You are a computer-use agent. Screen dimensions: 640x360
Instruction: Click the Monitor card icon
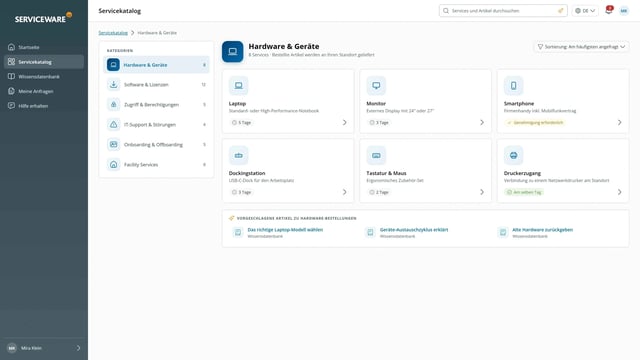click(376, 86)
